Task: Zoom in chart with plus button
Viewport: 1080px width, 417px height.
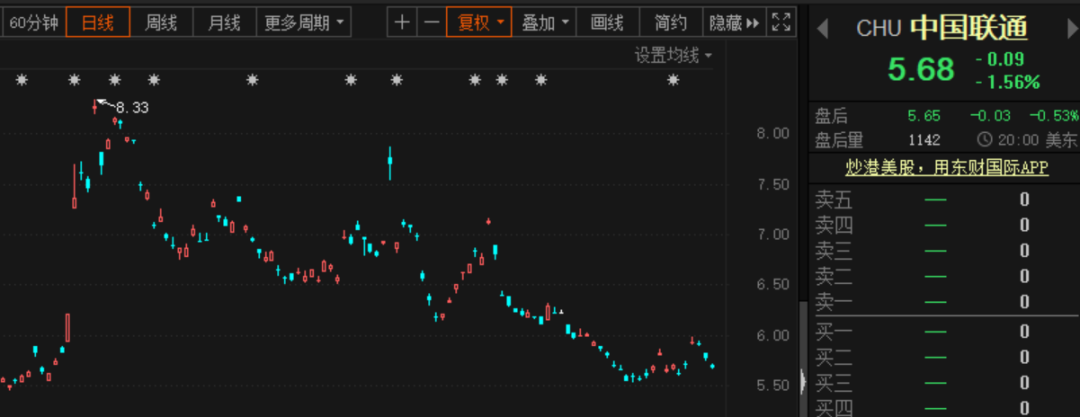Action: [x=402, y=23]
